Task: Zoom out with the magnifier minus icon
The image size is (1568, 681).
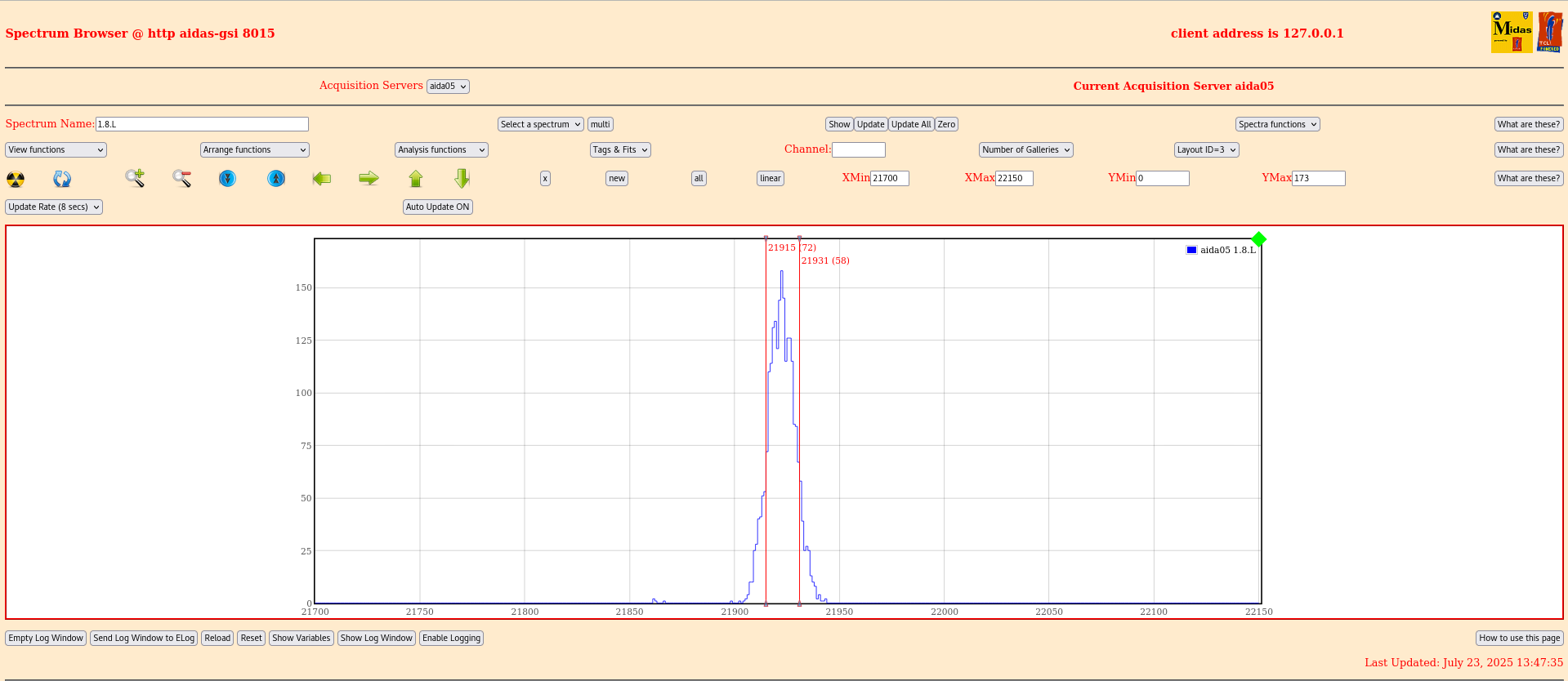Action: click(181, 178)
